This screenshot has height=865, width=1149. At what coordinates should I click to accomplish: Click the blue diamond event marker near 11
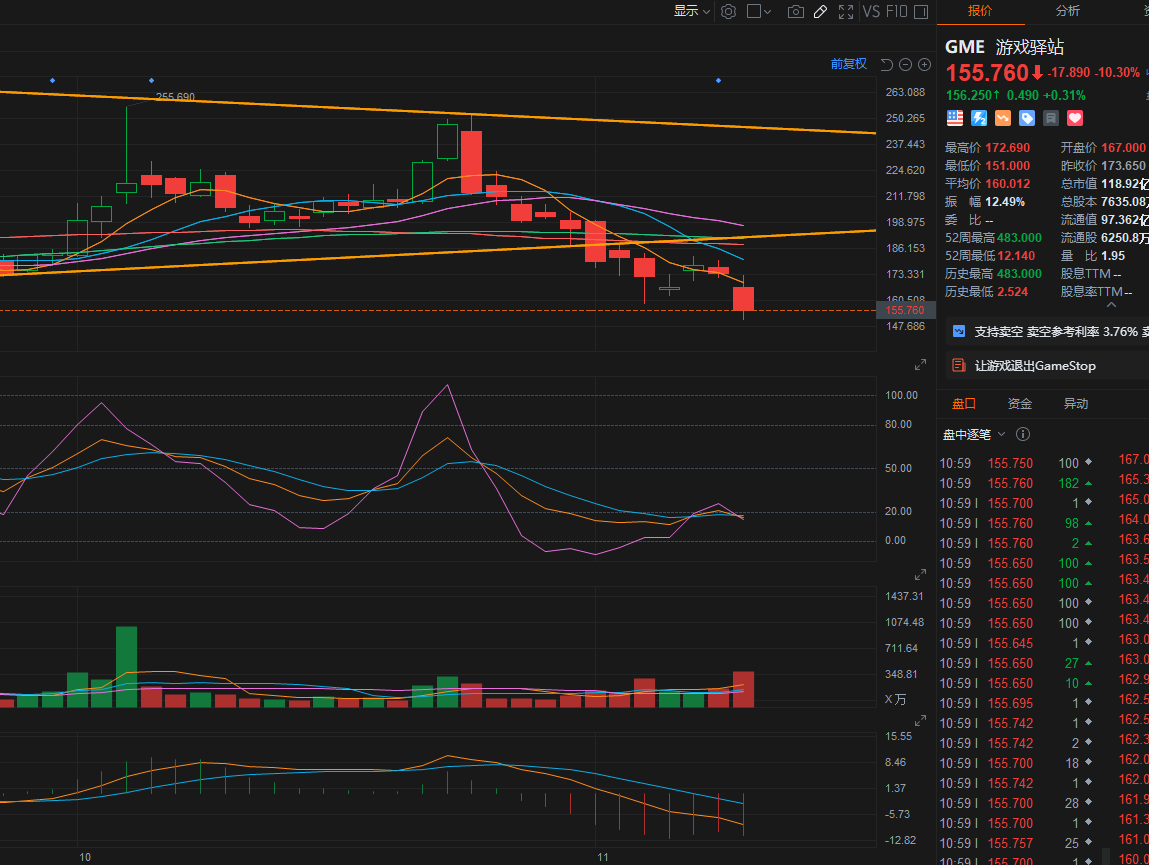(718, 80)
